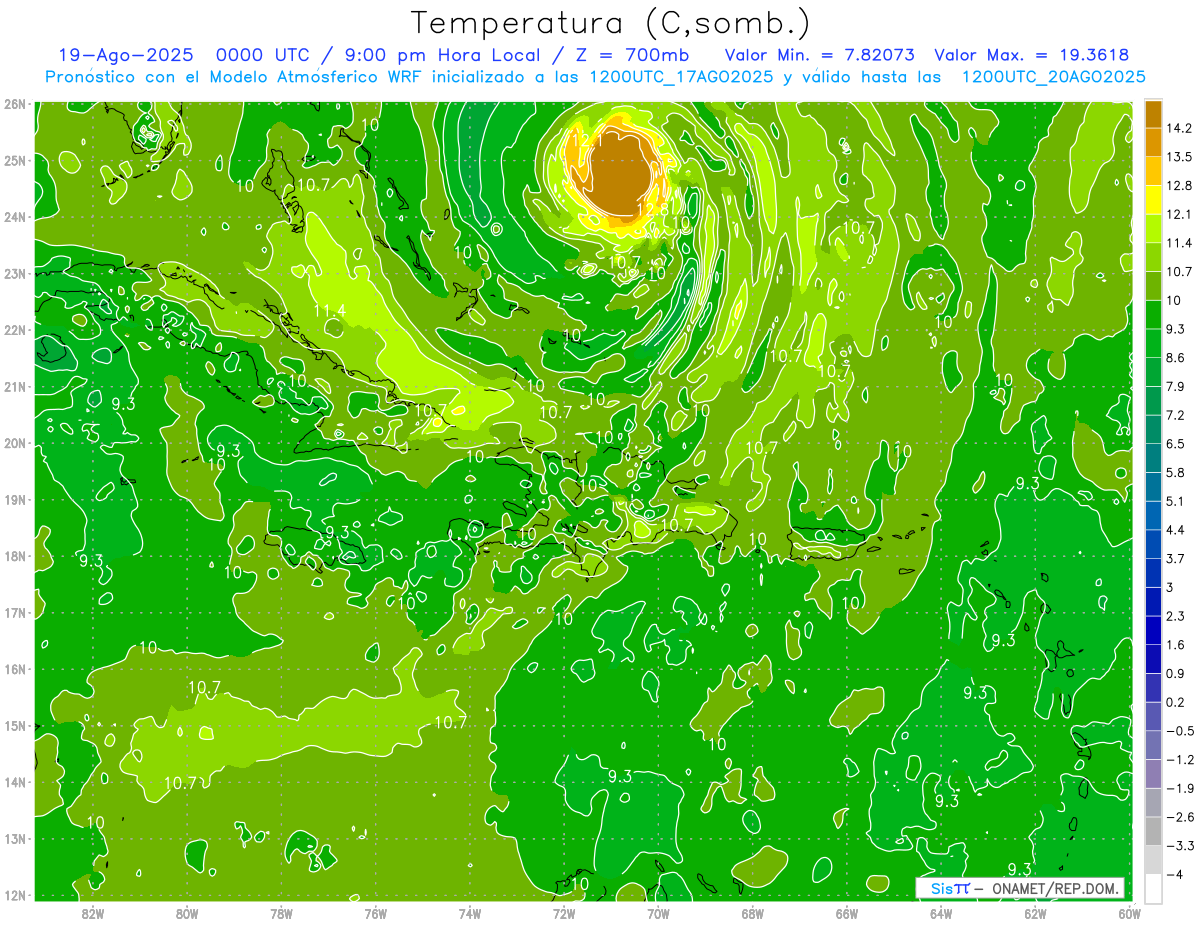Click the 18N latitude axis label
1200x927 pixels.
point(15,556)
